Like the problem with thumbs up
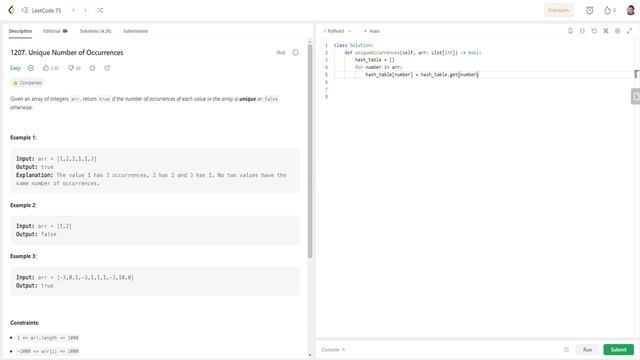Image resolution: width=640 pixels, height=360 pixels. (51, 68)
